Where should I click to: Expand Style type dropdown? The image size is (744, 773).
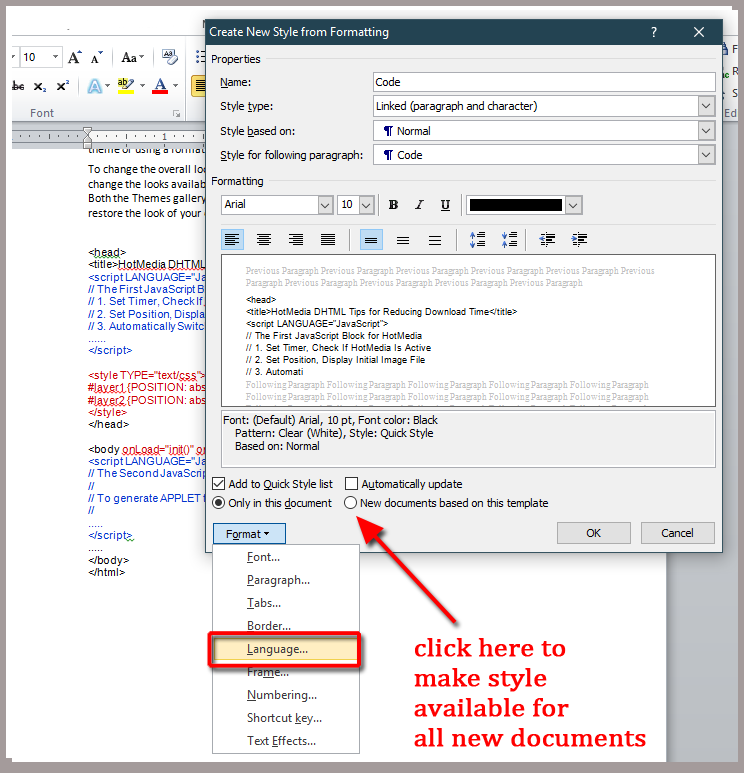coord(706,106)
